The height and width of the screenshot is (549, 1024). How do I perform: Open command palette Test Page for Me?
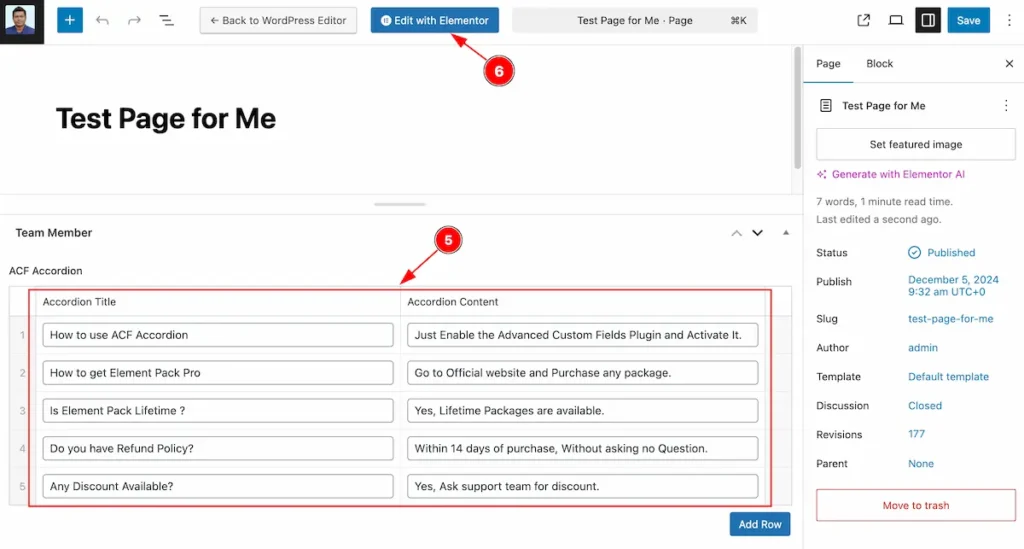[634, 20]
